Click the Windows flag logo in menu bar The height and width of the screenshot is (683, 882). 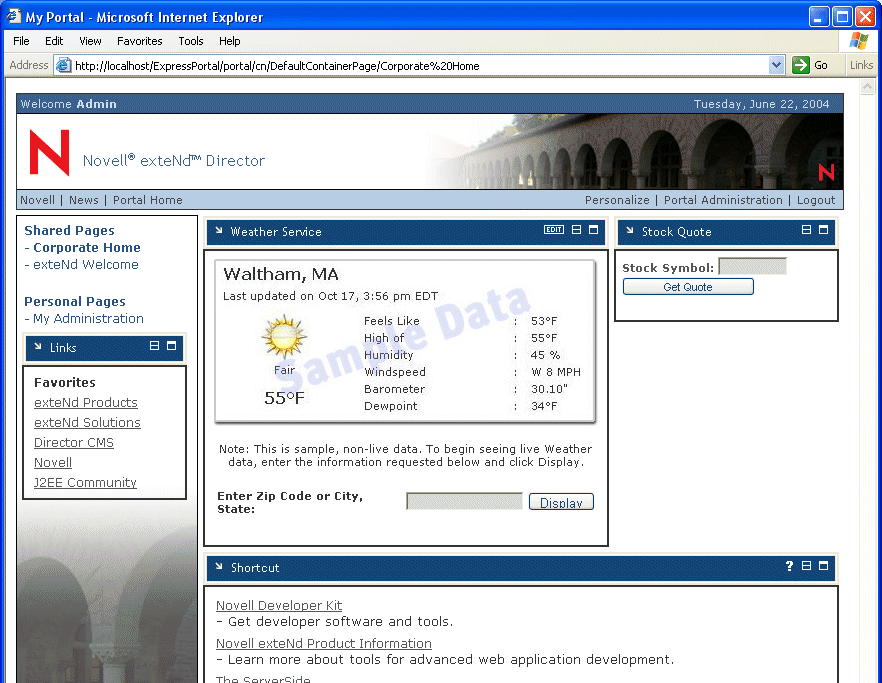(859, 41)
